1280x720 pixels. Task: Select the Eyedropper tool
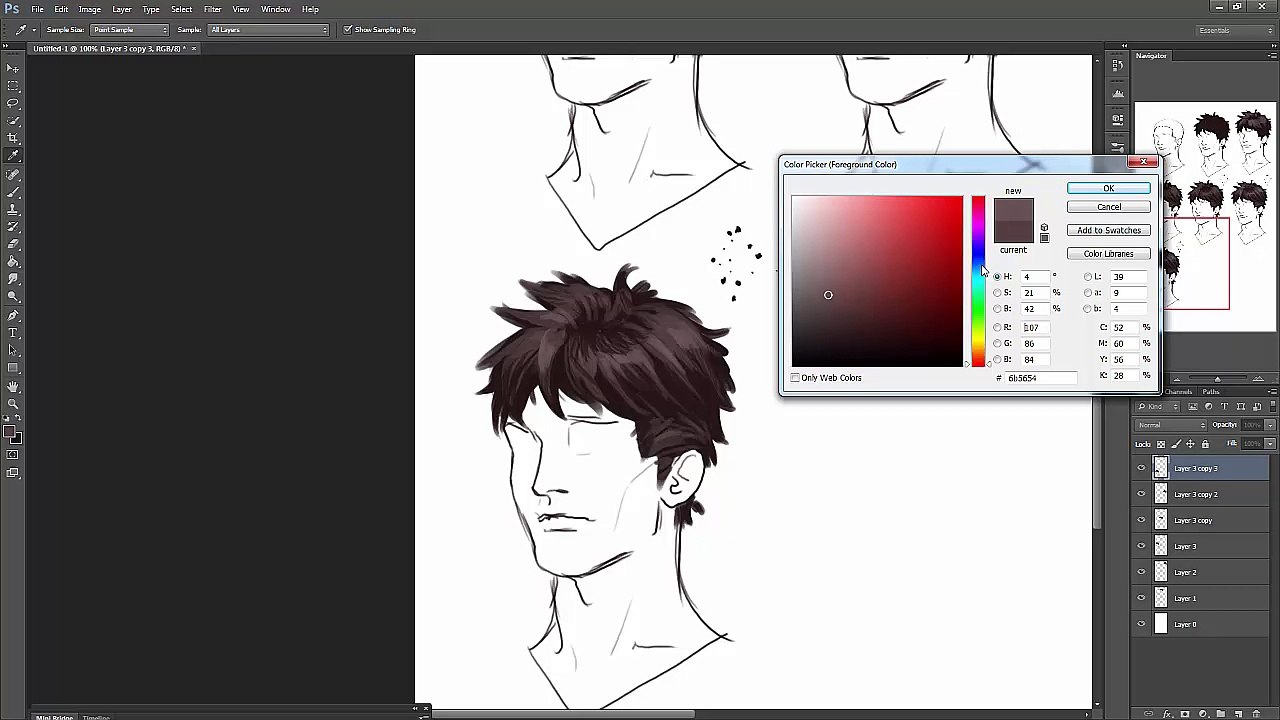[x=13, y=156]
